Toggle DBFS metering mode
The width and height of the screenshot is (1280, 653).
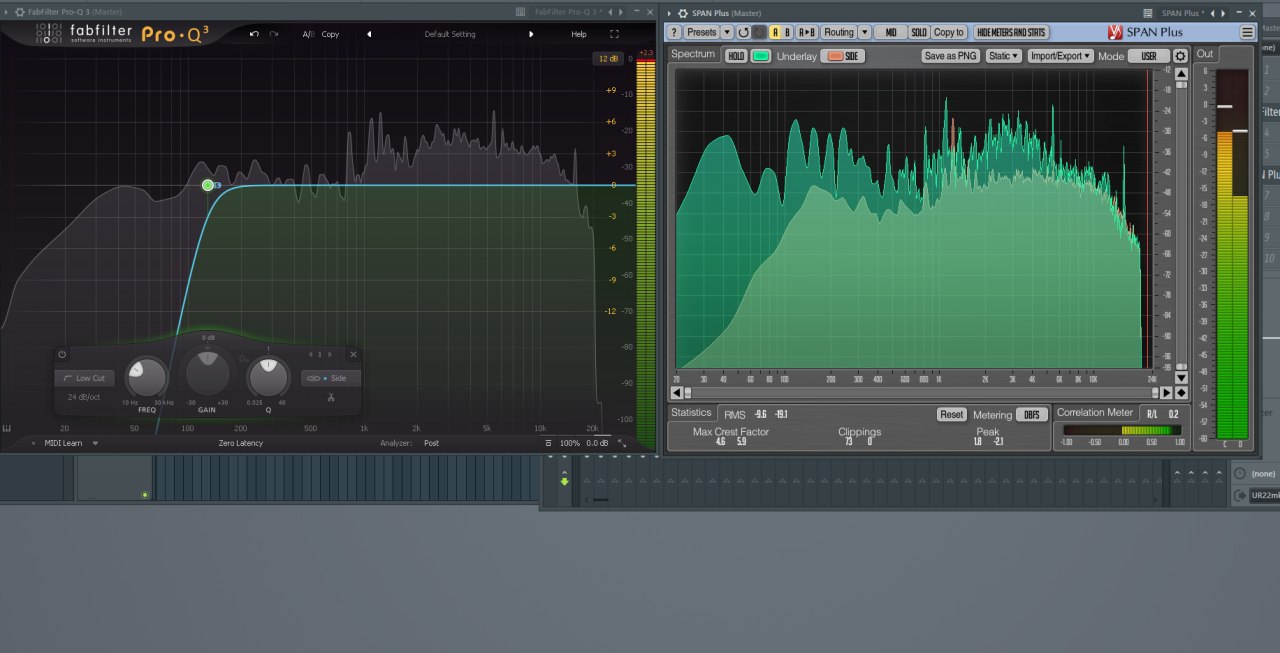(1031, 415)
